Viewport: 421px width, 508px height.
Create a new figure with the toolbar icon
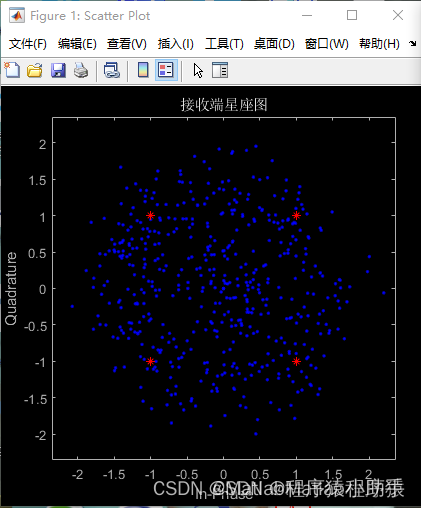(12, 70)
